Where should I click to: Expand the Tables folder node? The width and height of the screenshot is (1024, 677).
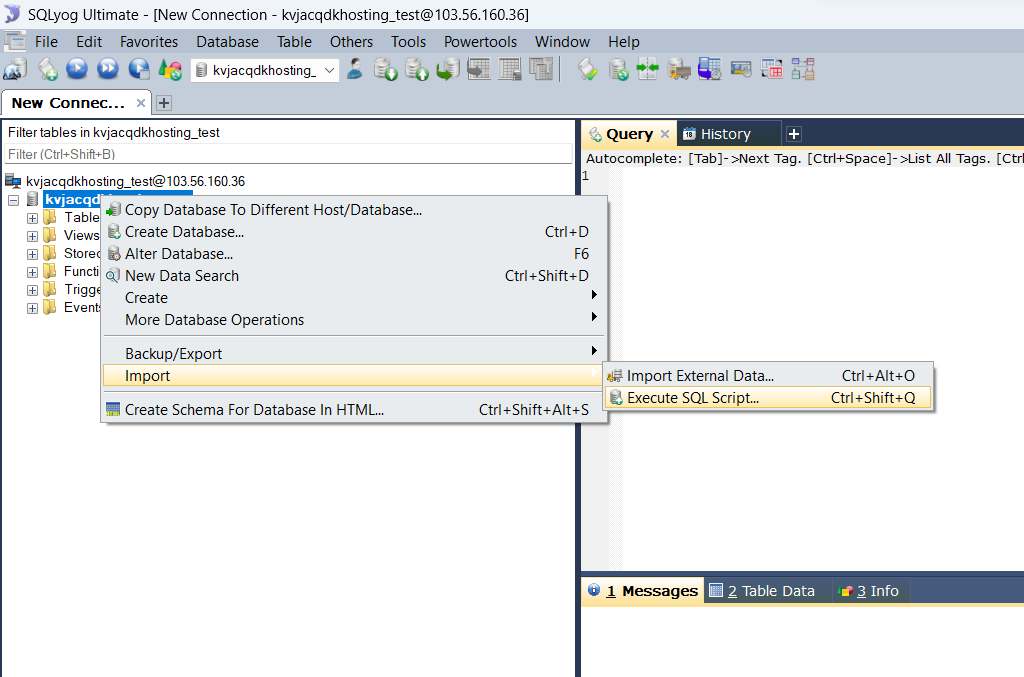[32, 218]
